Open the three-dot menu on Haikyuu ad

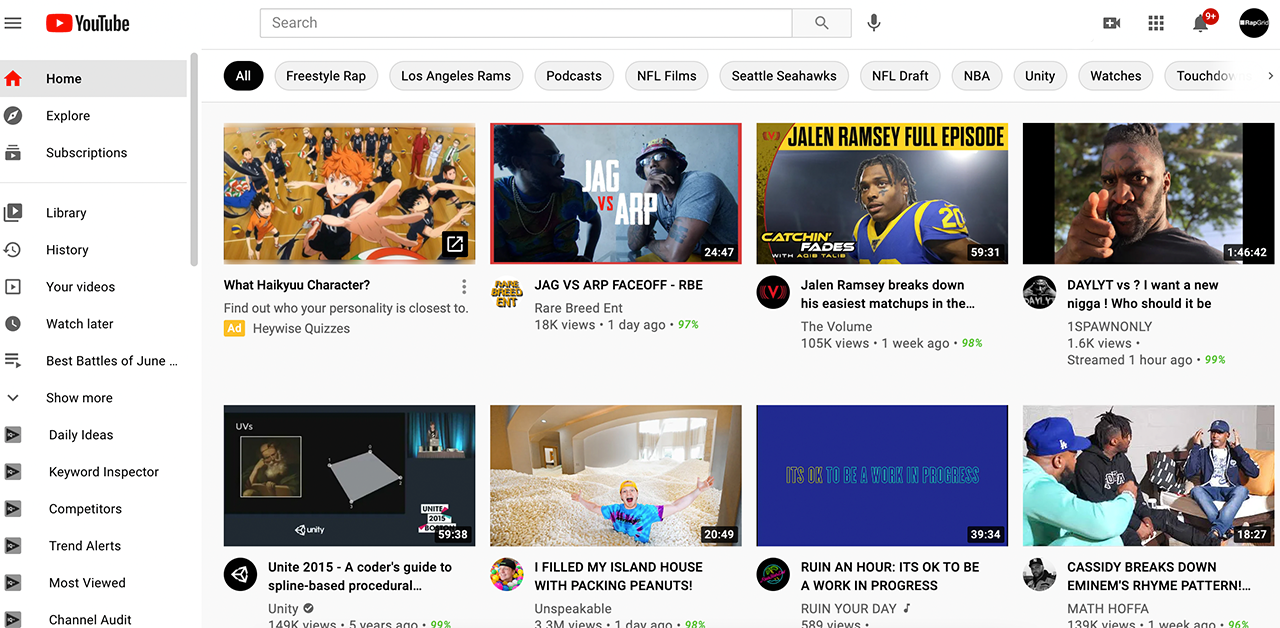pos(464,286)
